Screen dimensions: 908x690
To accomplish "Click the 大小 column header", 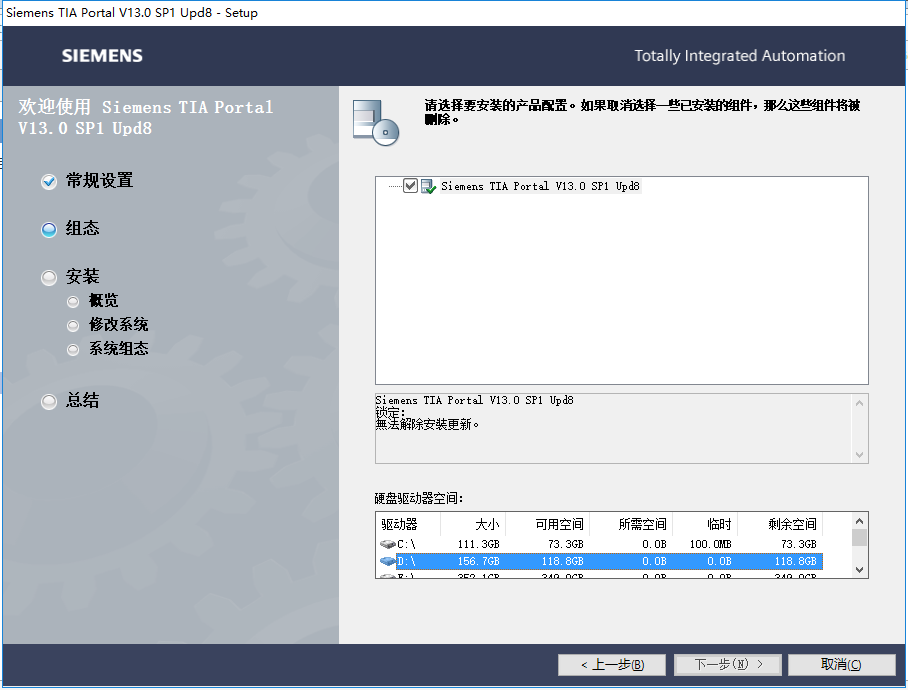I will click(474, 524).
